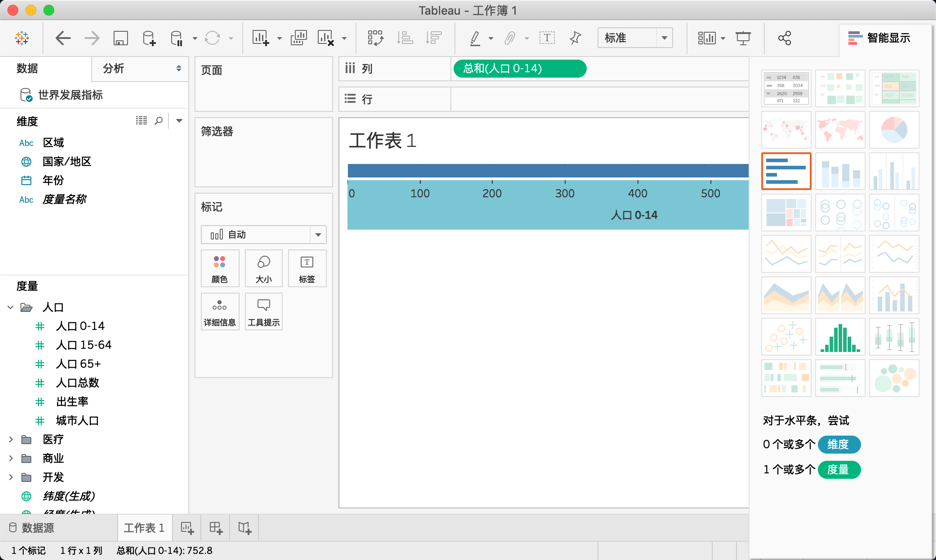
Task: Select the horizontal bars chart thumbnail
Action: coord(786,171)
